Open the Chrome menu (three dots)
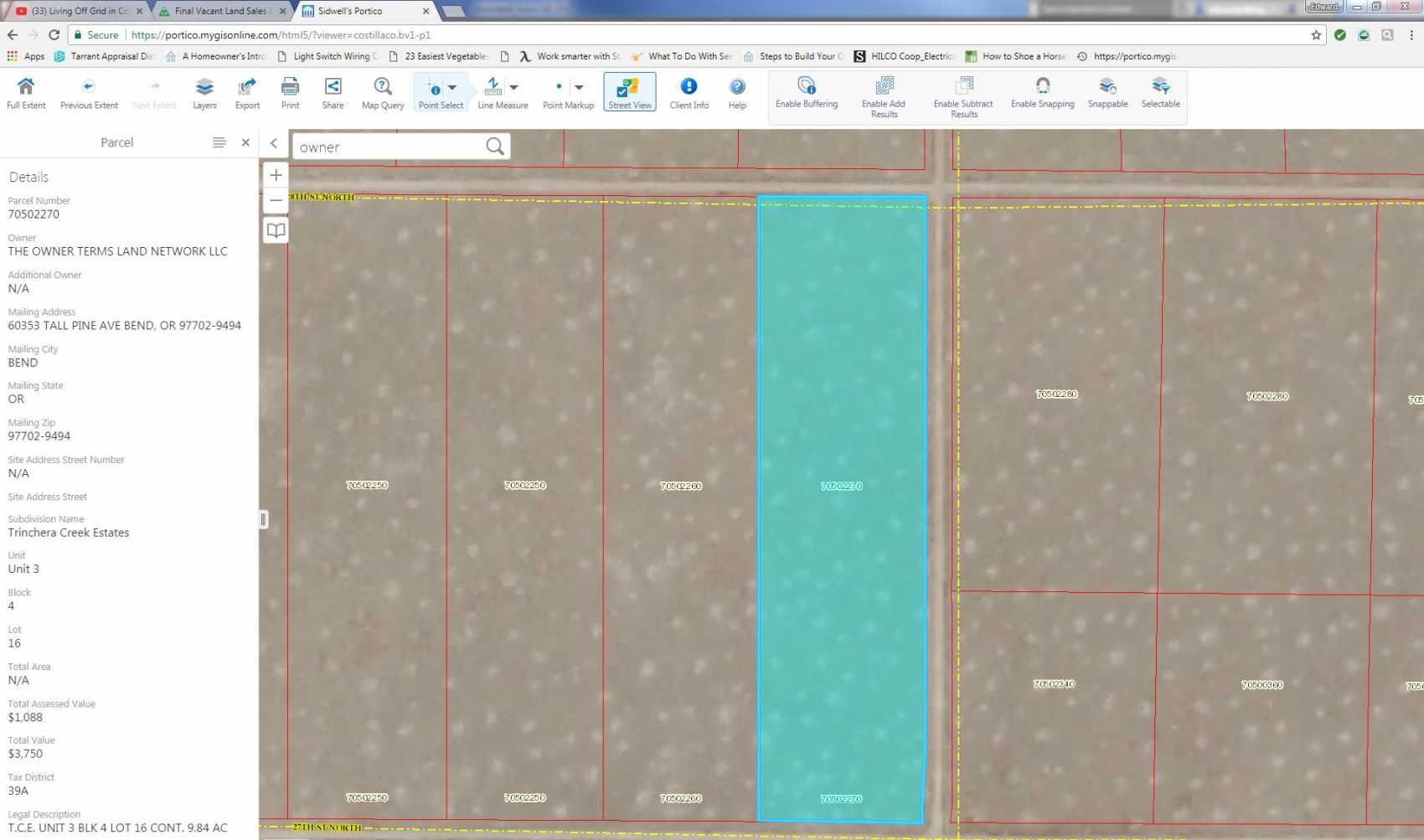 1411,35
